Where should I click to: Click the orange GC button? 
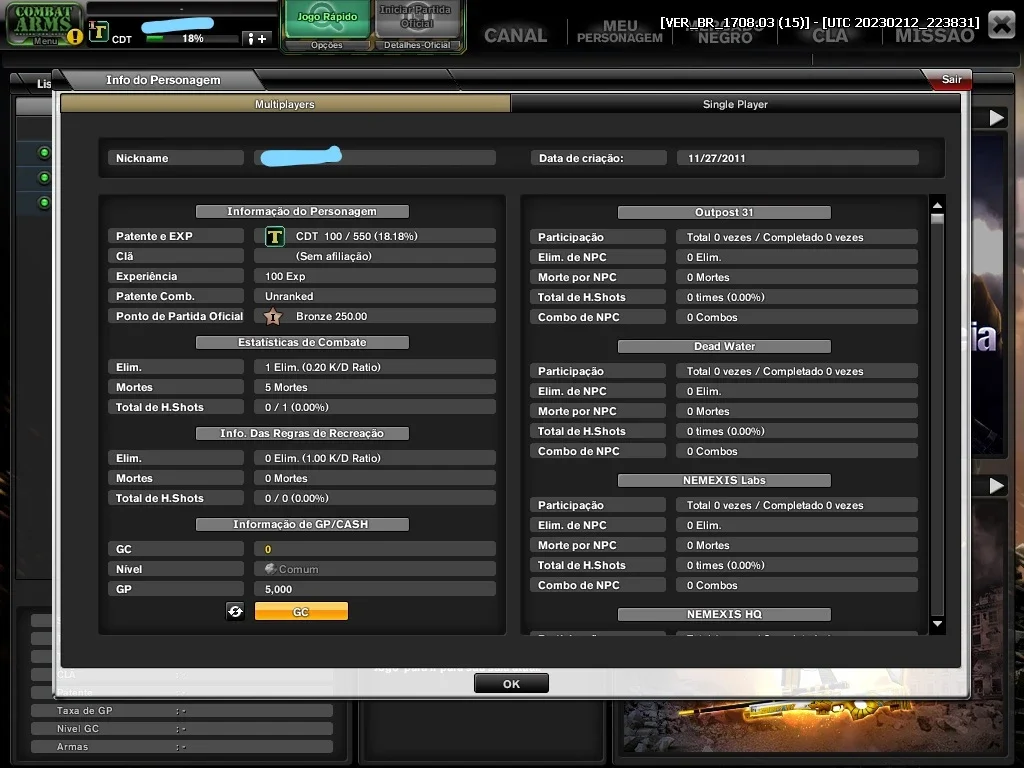tap(301, 611)
